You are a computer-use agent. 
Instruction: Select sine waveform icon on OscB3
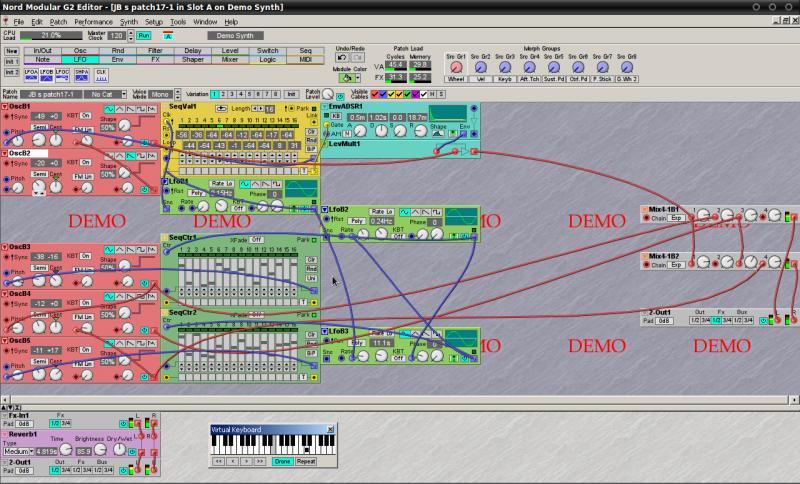tap(109, 249)
